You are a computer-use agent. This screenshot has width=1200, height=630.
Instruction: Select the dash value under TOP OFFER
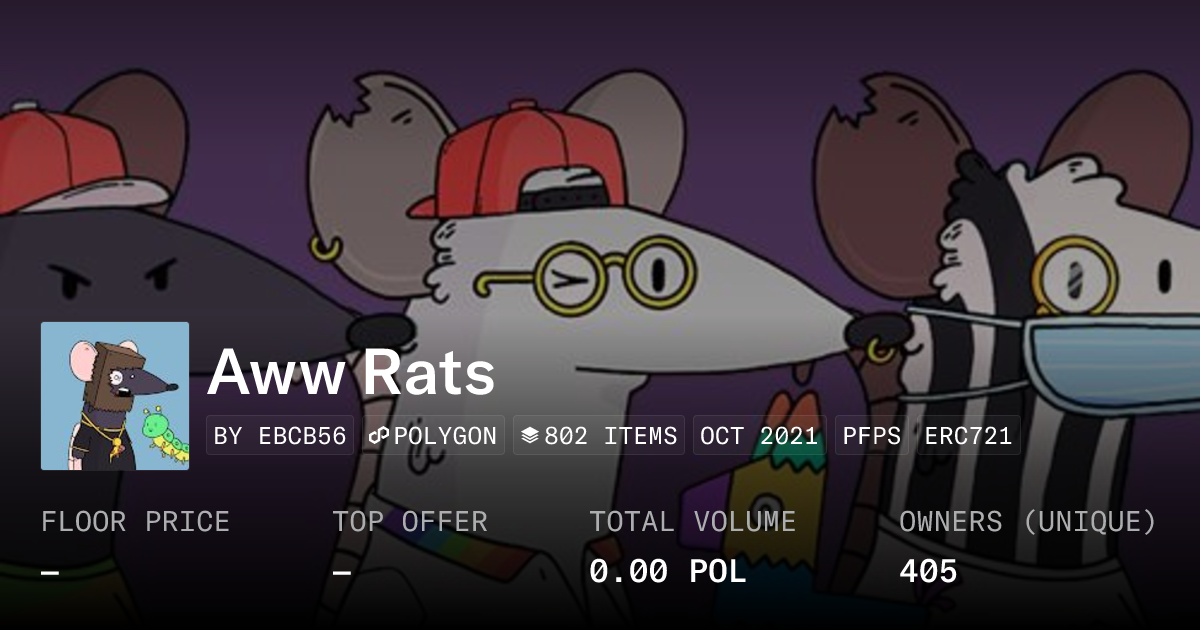point(342,572)
